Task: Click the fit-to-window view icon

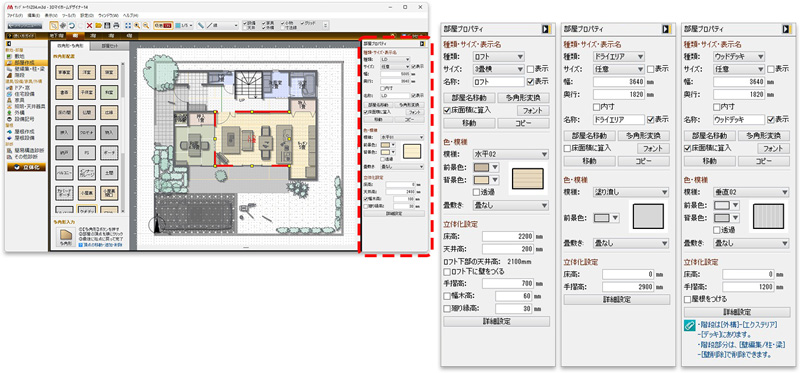Action: [128, 26]
